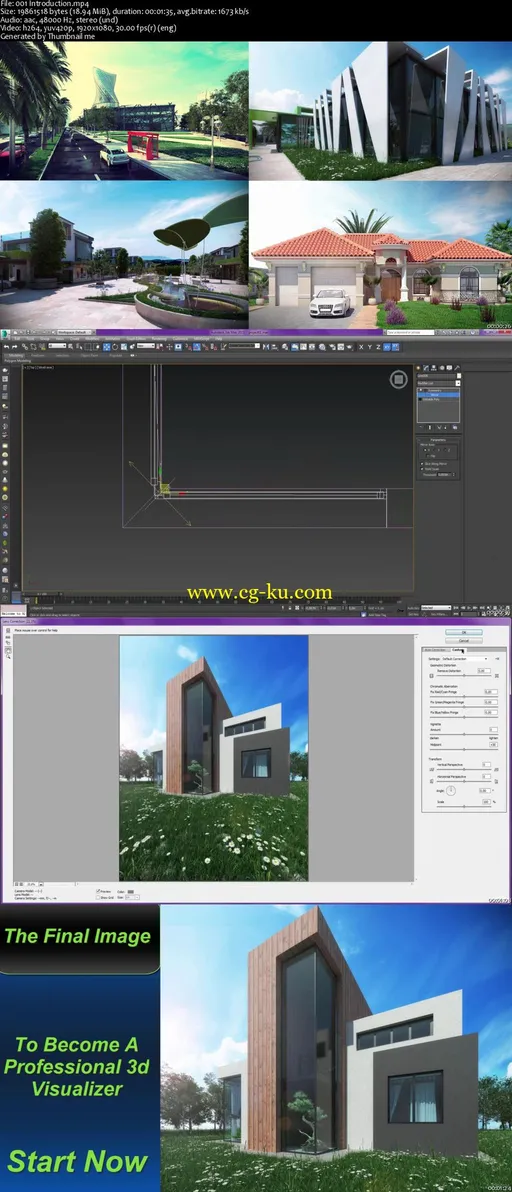Open the Utilities tab of the command panel

(457, 368)
